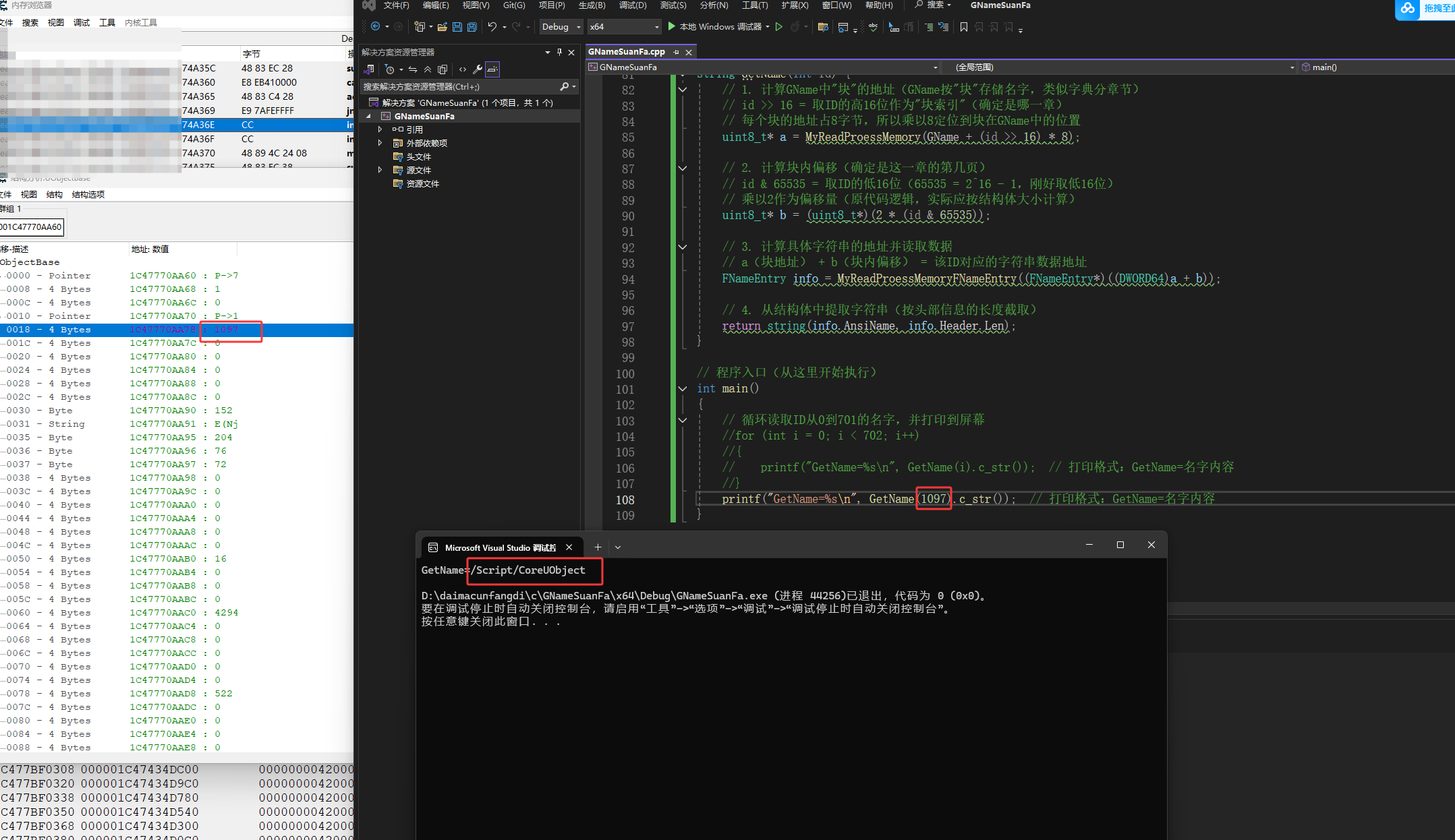Click the Save All toolbar icon
The height and width of the screenshot is (840, 1455).
tap(472, 27)
